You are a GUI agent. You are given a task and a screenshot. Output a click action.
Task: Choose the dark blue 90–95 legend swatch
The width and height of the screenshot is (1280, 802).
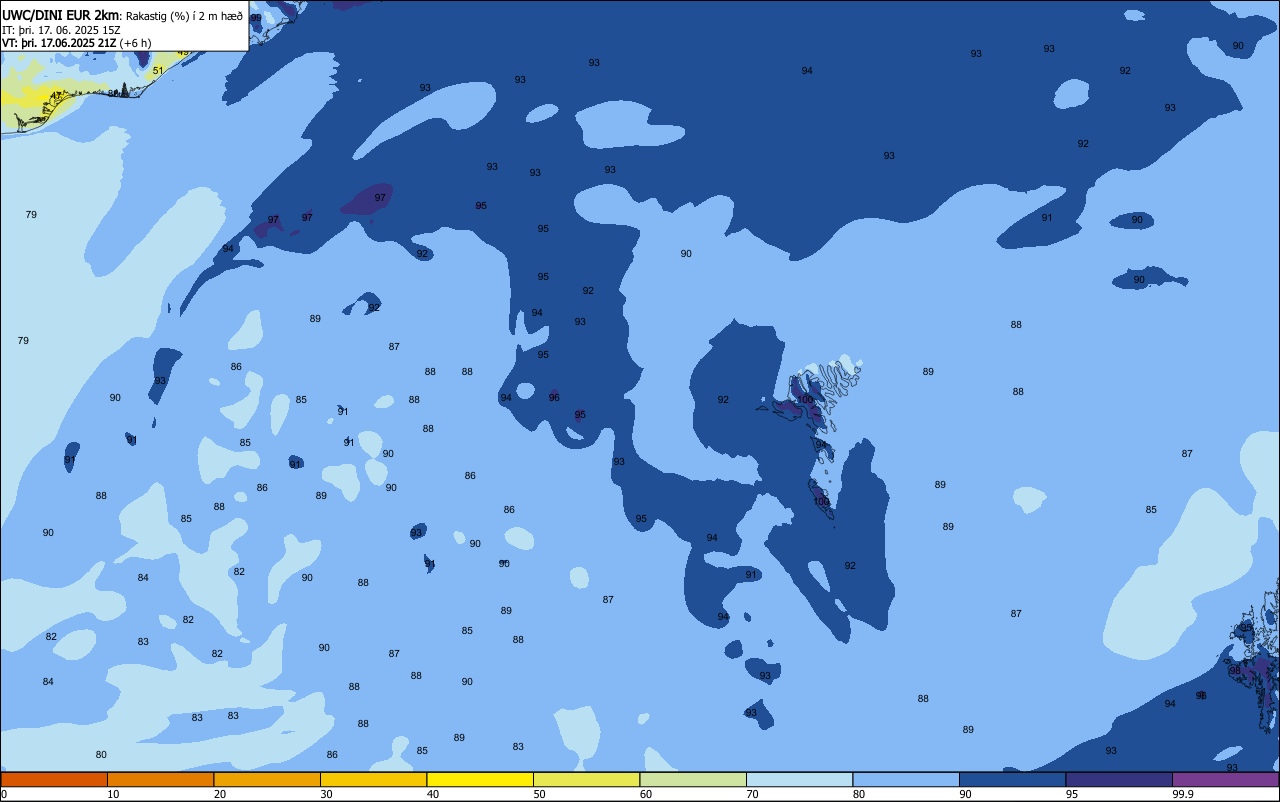point(1012,779)
